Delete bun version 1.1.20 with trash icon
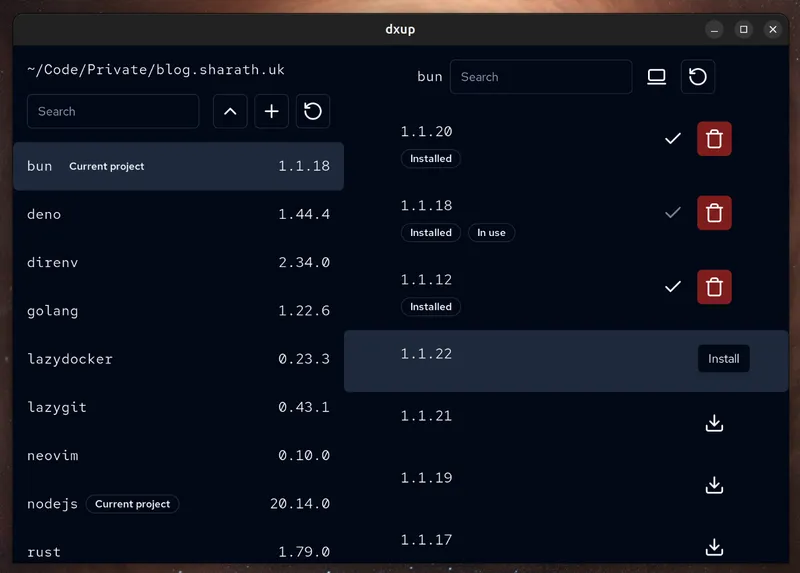The width and height of the screenshot is (800, 573). (x=714, y=139)
